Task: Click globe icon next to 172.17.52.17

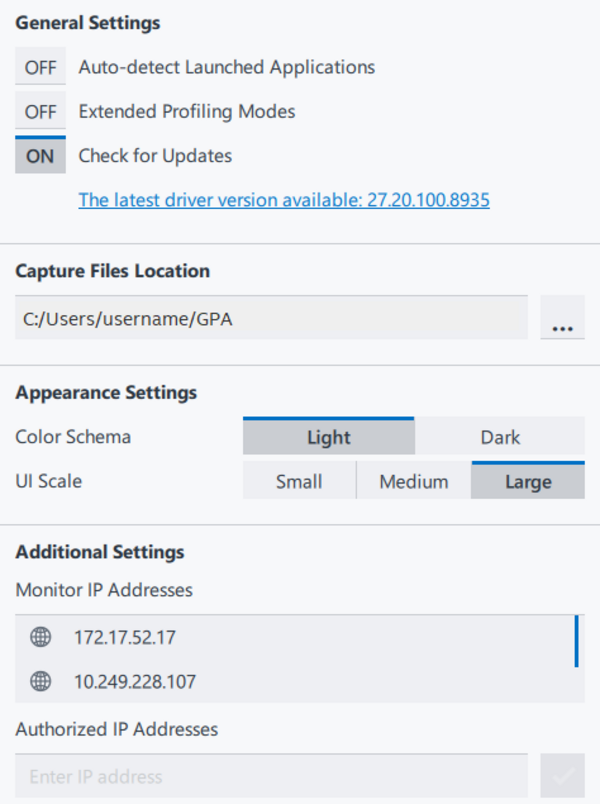Action: tap(40, 637)
